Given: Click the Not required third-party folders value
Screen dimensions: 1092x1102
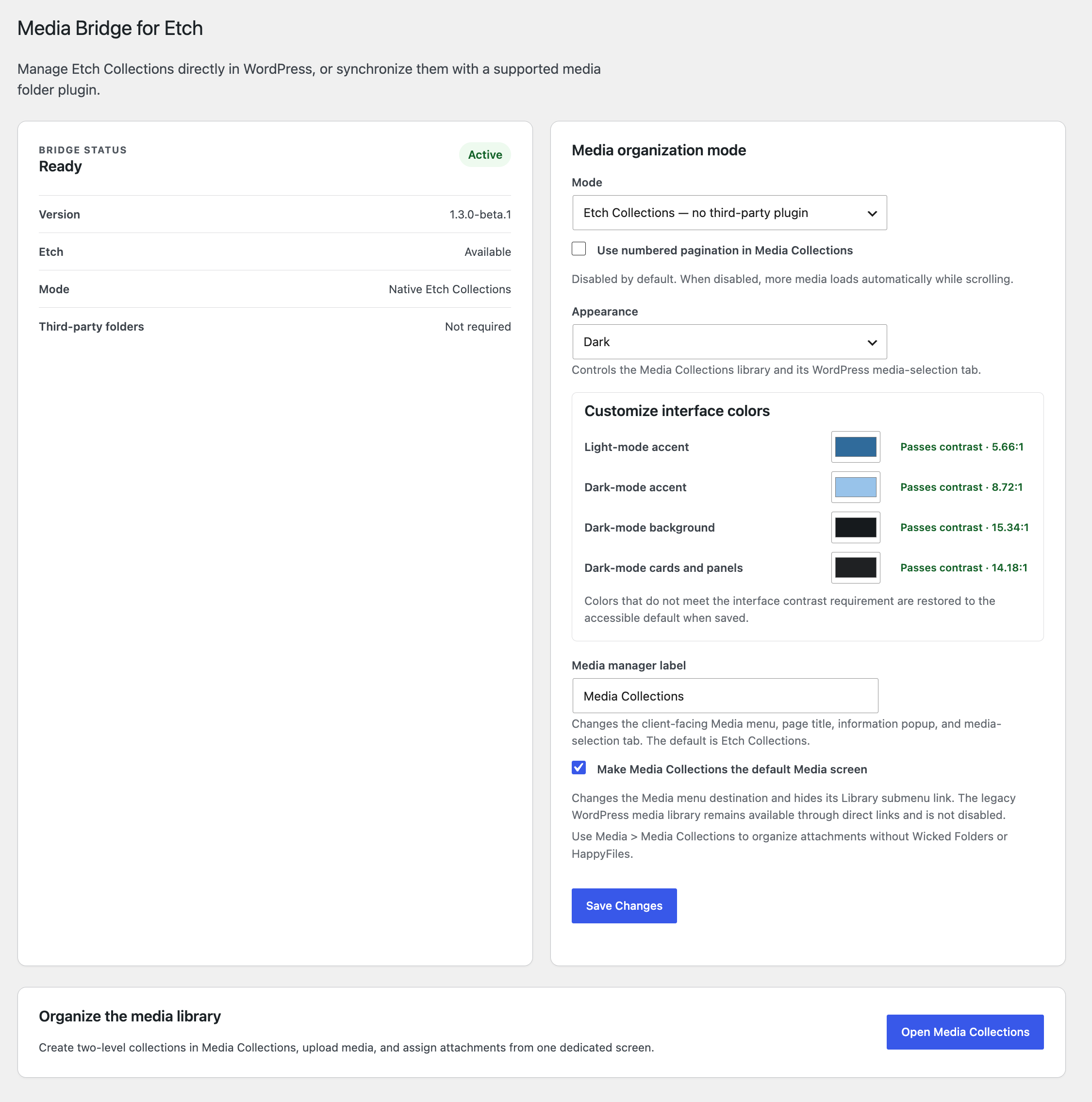Looking at the screenshot, I should point(478,327).
